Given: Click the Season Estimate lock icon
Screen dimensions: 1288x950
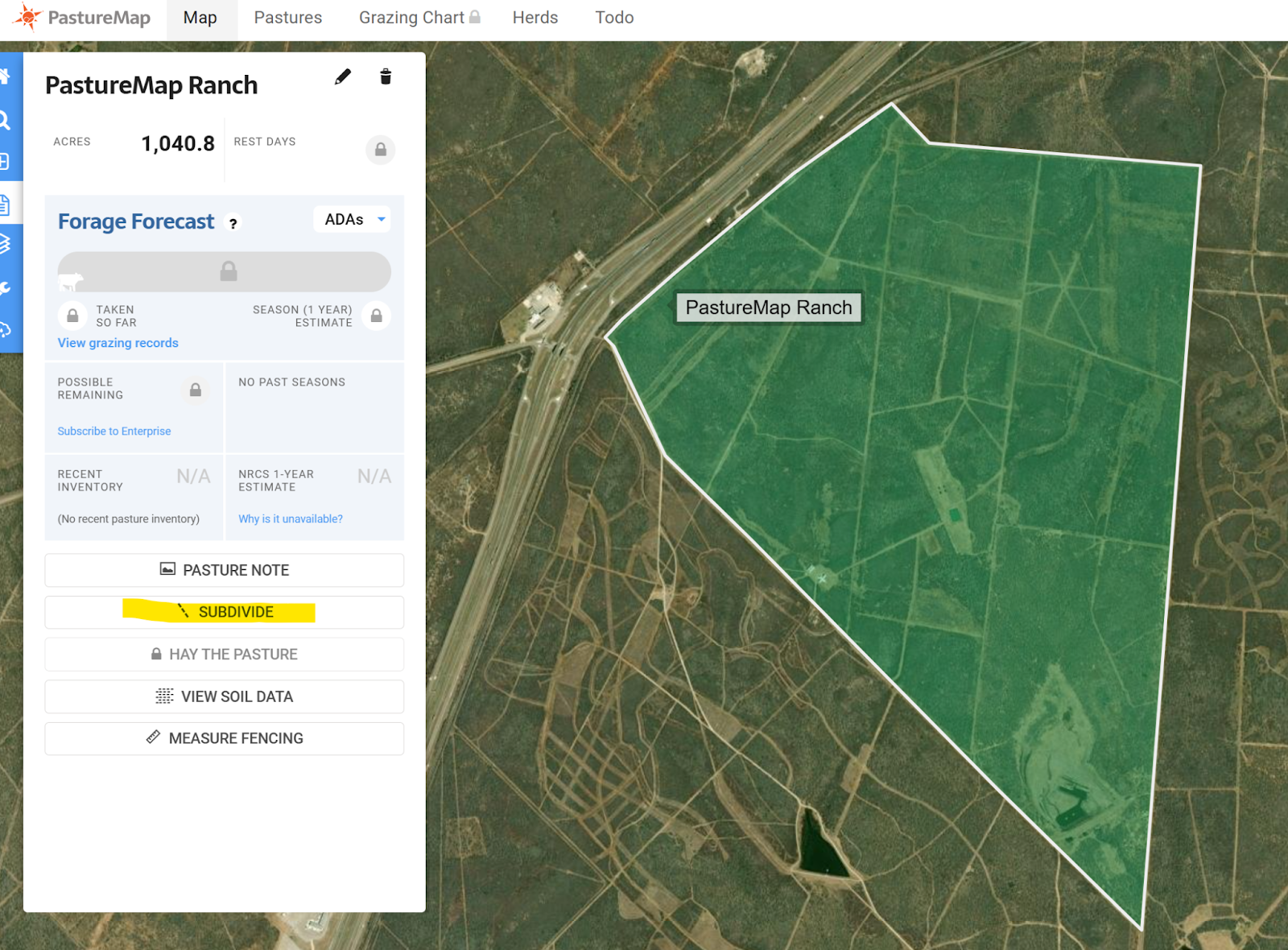Looking at the screenshot, I should 376,316.
